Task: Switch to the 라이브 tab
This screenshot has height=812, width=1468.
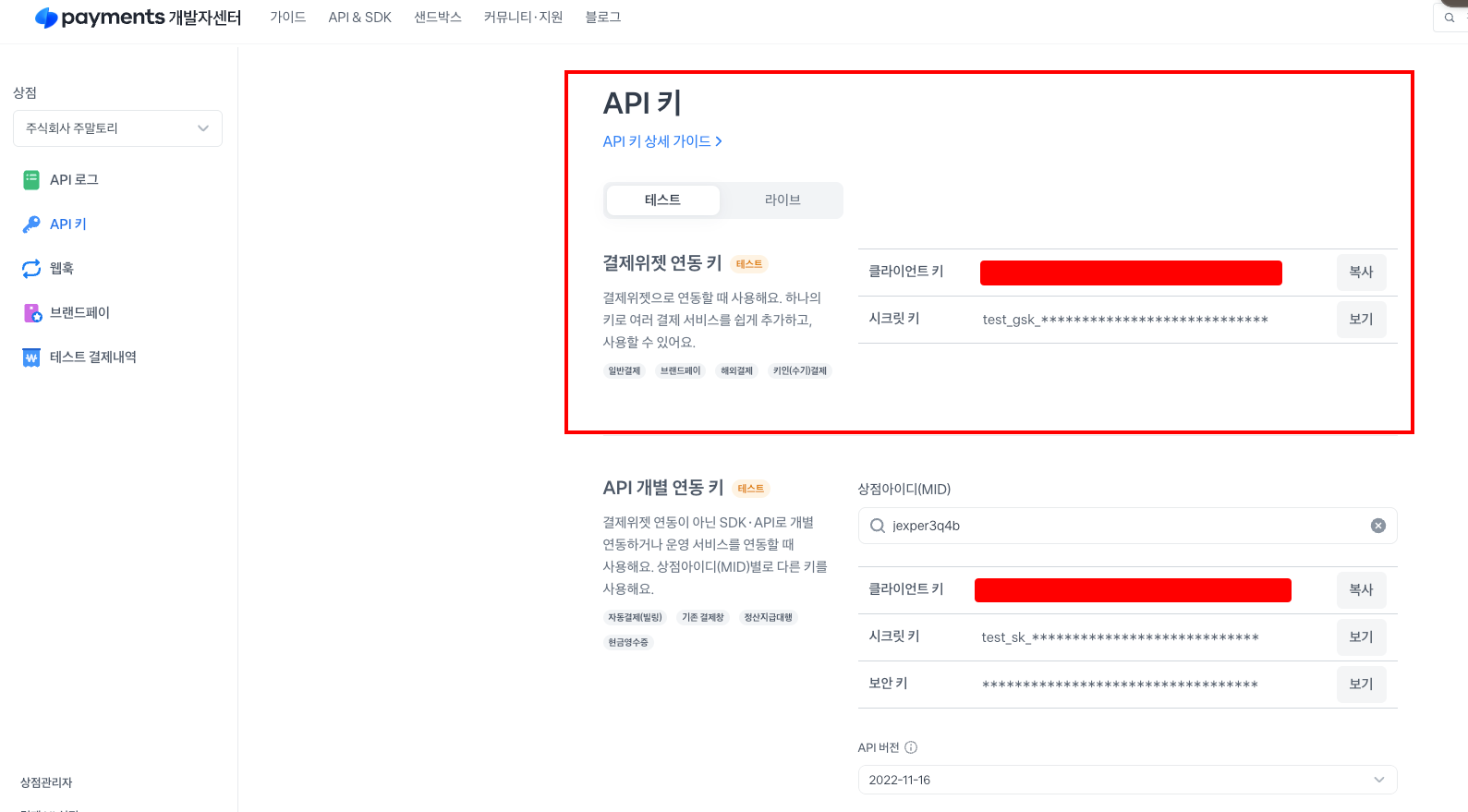Action: [x=783, y=200]
